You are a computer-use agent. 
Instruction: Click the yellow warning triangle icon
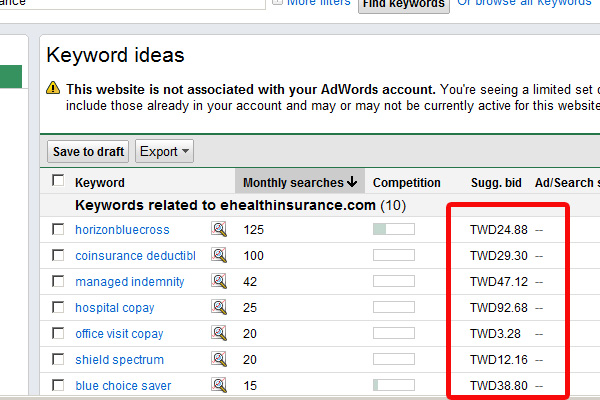click(x=53, y=88)
